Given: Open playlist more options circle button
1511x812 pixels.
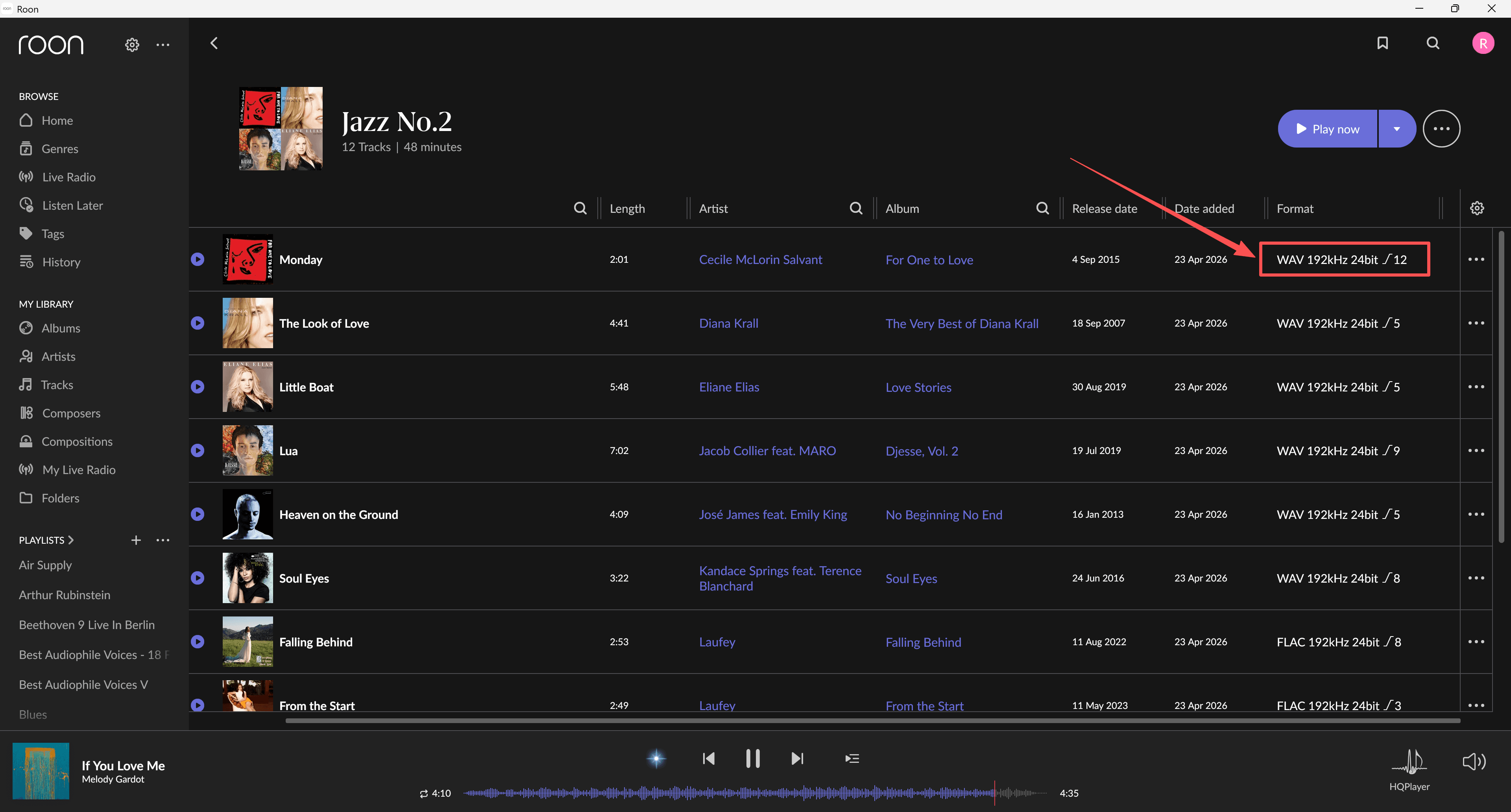Looking at the screenshot, I should (1441, 129).
